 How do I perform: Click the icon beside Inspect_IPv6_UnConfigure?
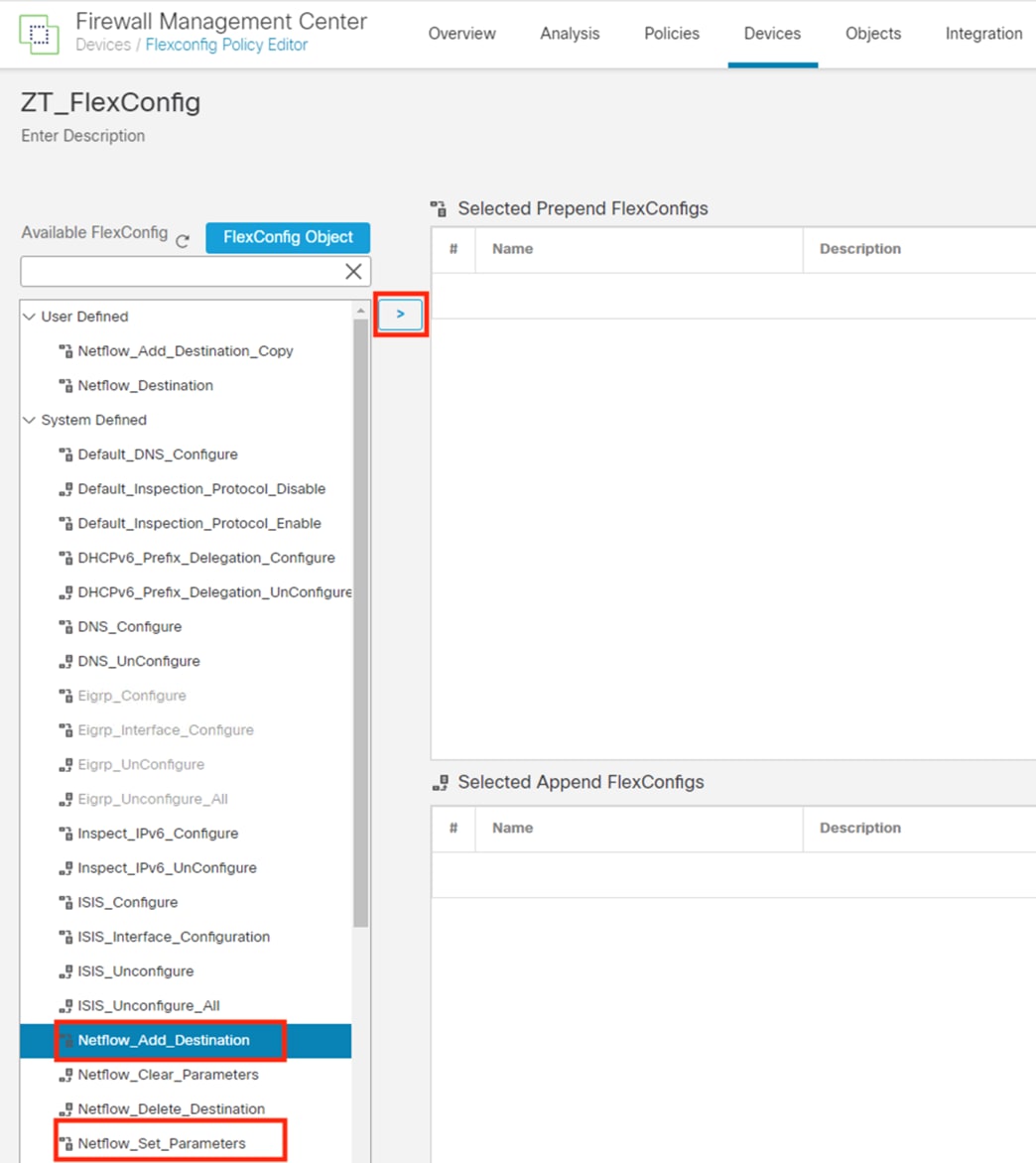[x=66, y=868]
